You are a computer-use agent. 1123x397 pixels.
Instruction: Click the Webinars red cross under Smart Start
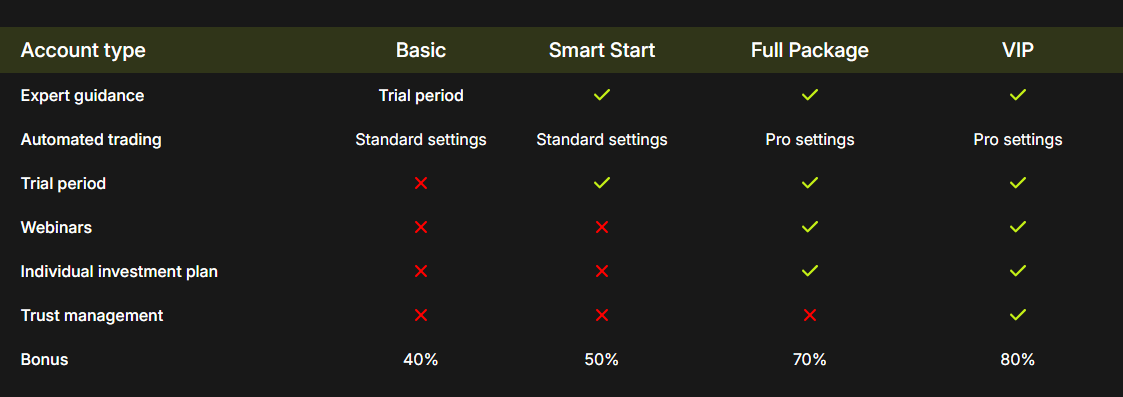point(602,227)
